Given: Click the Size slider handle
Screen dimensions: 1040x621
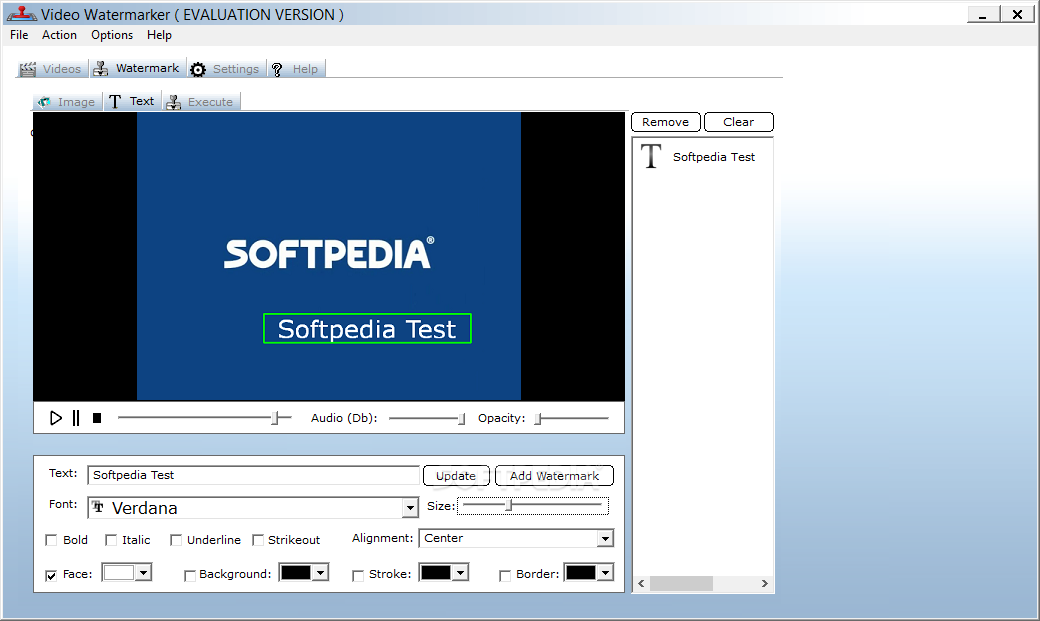Looking at the screenshot, I should [509, 506].
